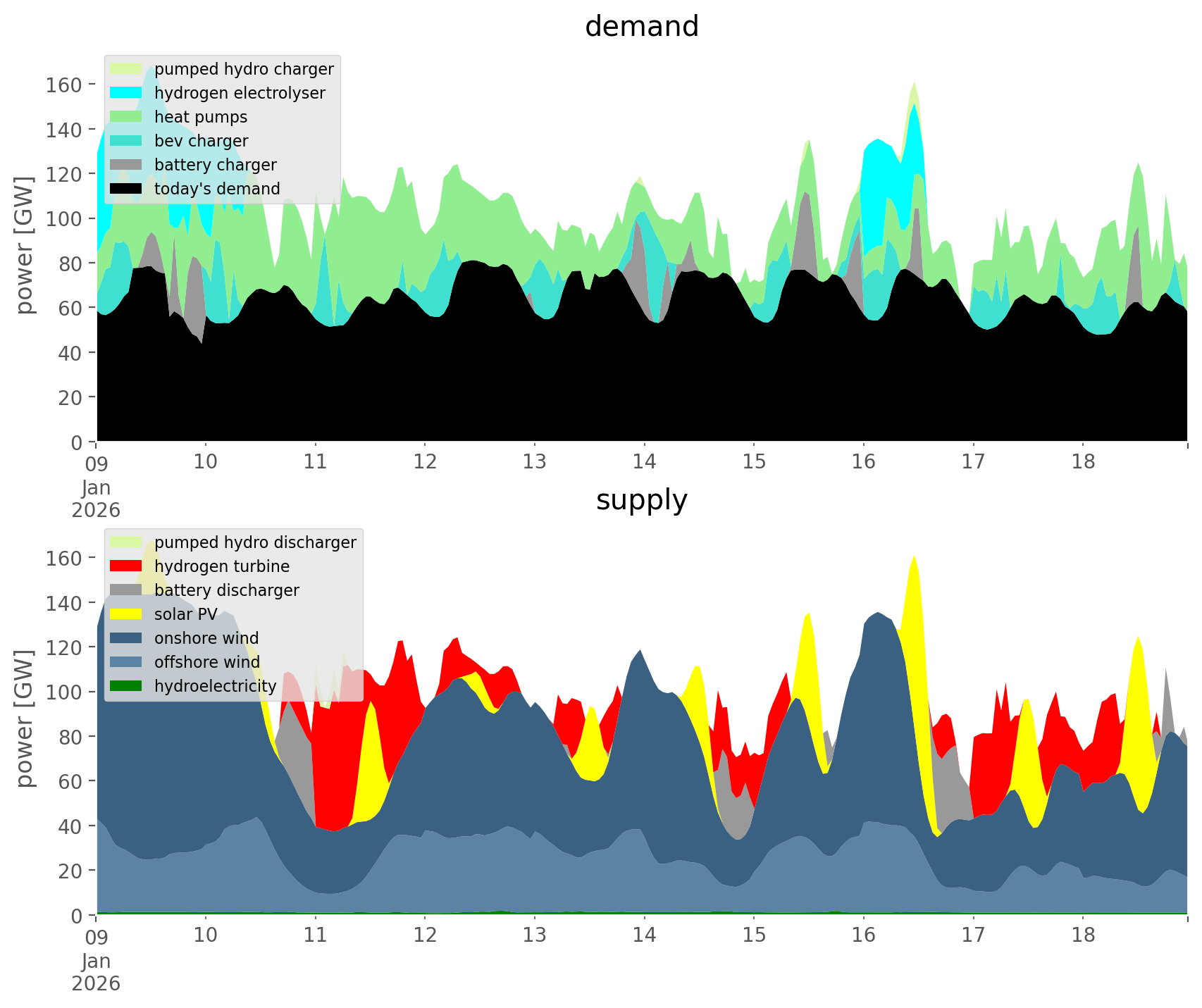Click the "supply" chart title

coord(641,500)
